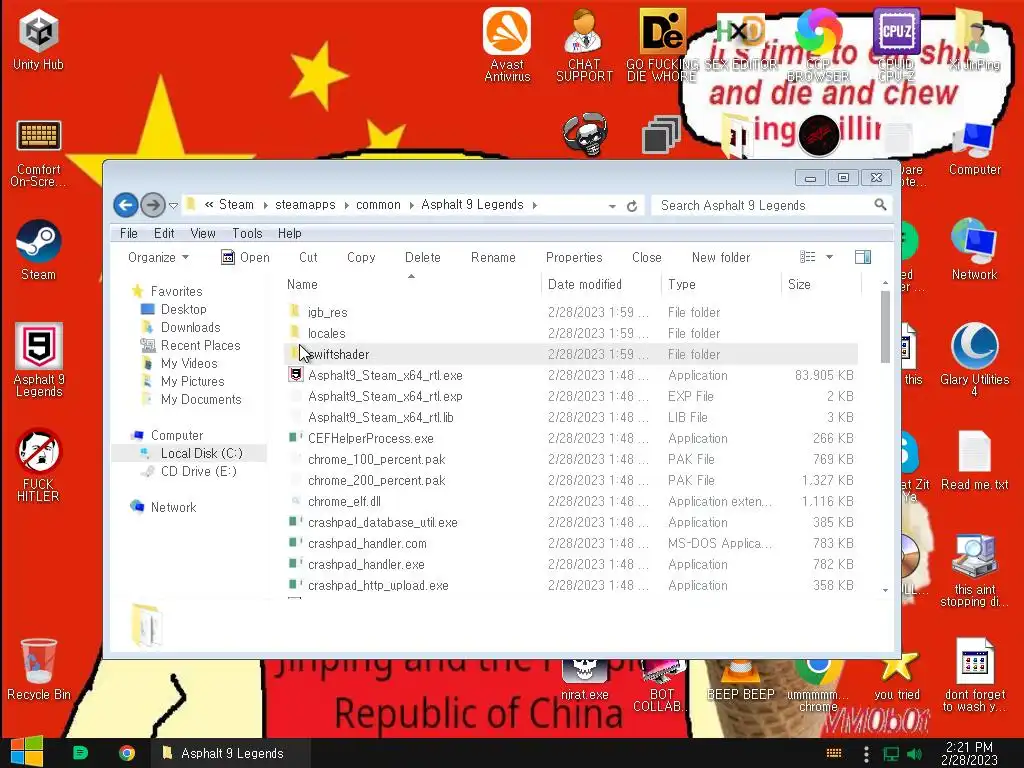Expand the chevron after Asphalt 9 Legends path

tap(535, 205)
